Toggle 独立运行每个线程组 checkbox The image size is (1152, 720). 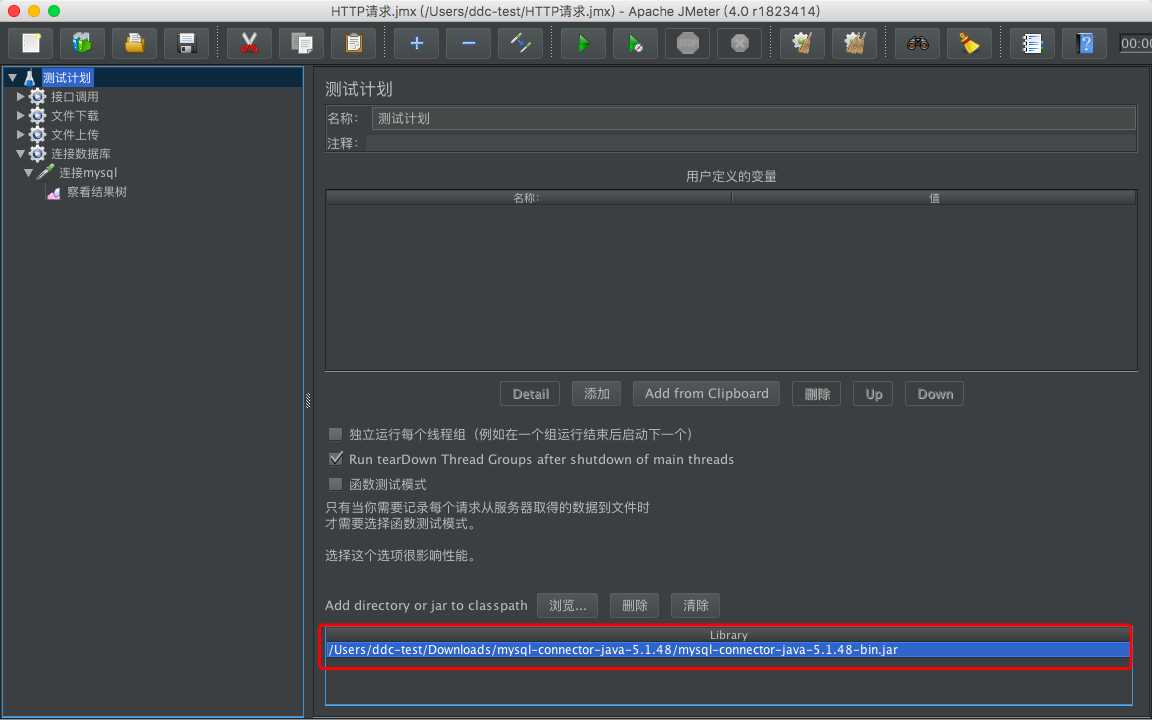pos(336,433)
